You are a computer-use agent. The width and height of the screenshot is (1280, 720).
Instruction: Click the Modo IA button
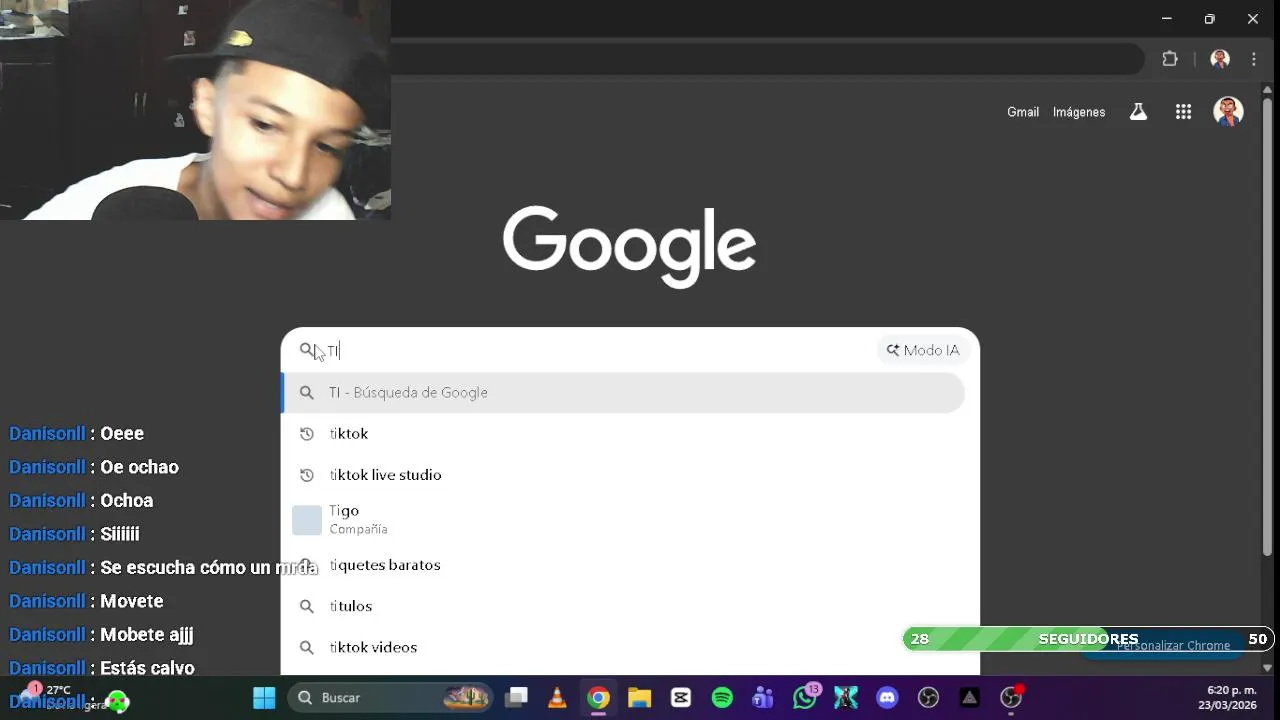[x=923, y=350]
